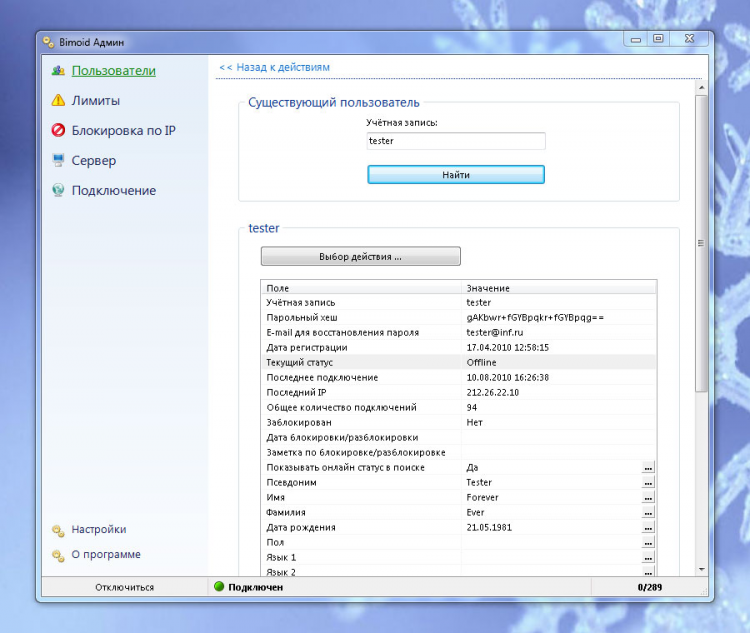
Task: Minimize the Bimoid Админ window
Action: (x=636, y=39)
